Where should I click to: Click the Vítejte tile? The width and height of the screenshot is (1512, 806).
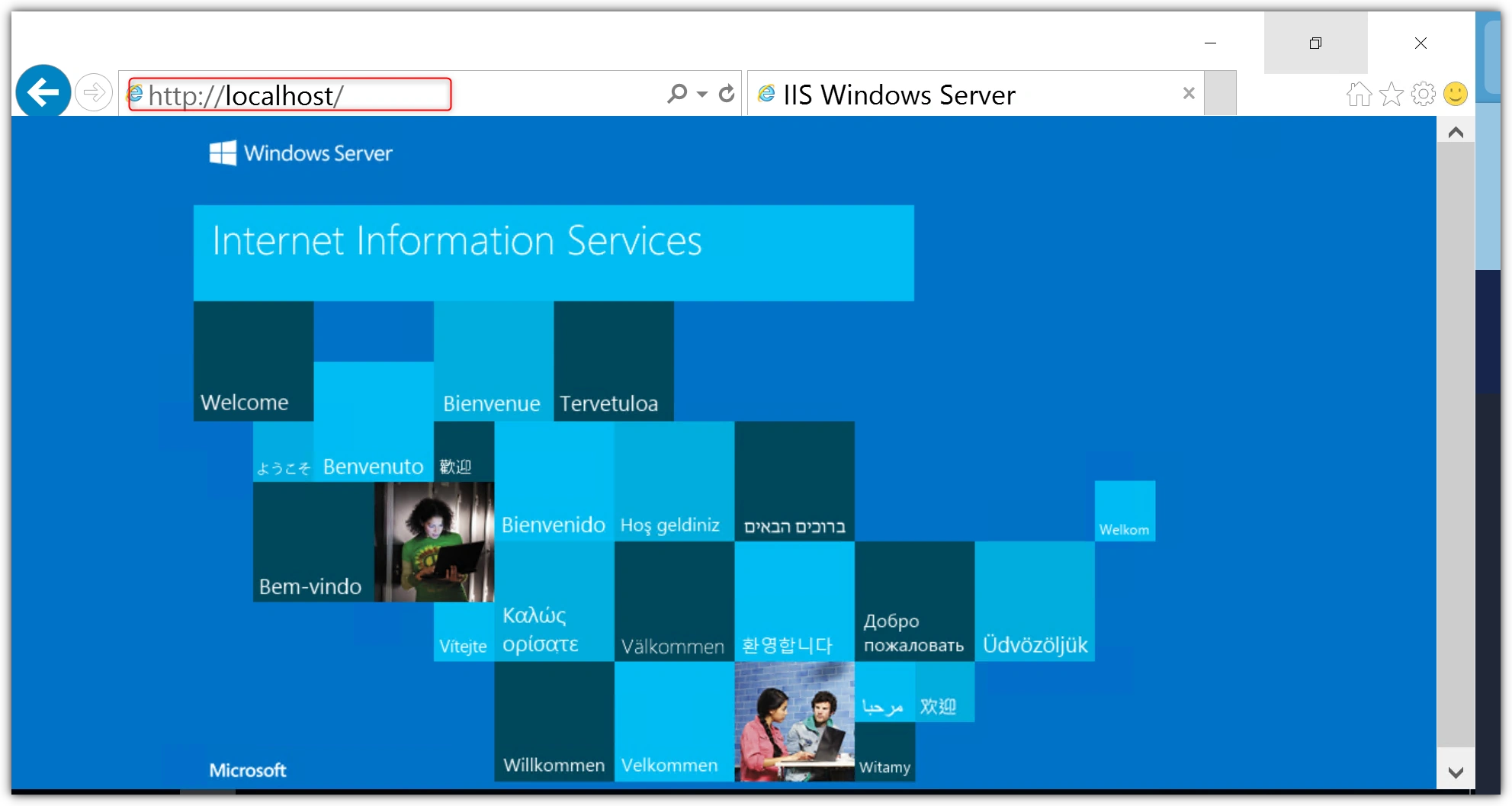coord(464,631)
